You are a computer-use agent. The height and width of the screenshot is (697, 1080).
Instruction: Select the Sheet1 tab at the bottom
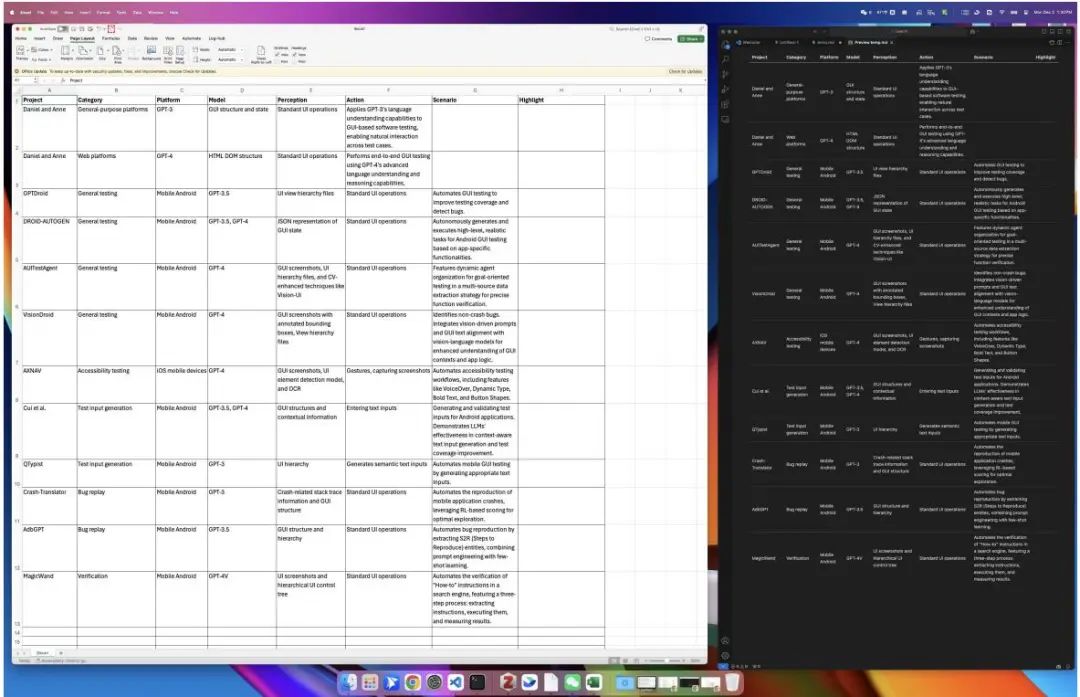pos(43,653)
